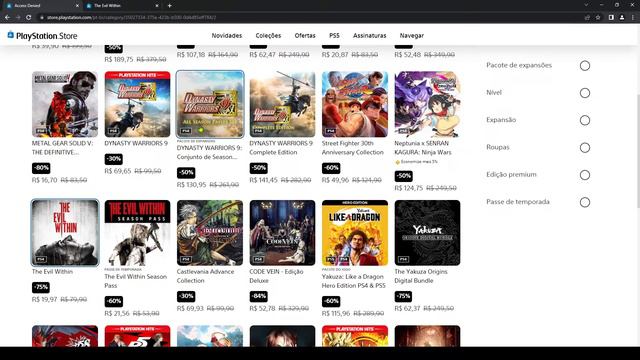Viewport: 640px width, 360px height.
Task: Open Dynasty Warriors 9 Complete Edition cover
Action: [x=282, y=104]
